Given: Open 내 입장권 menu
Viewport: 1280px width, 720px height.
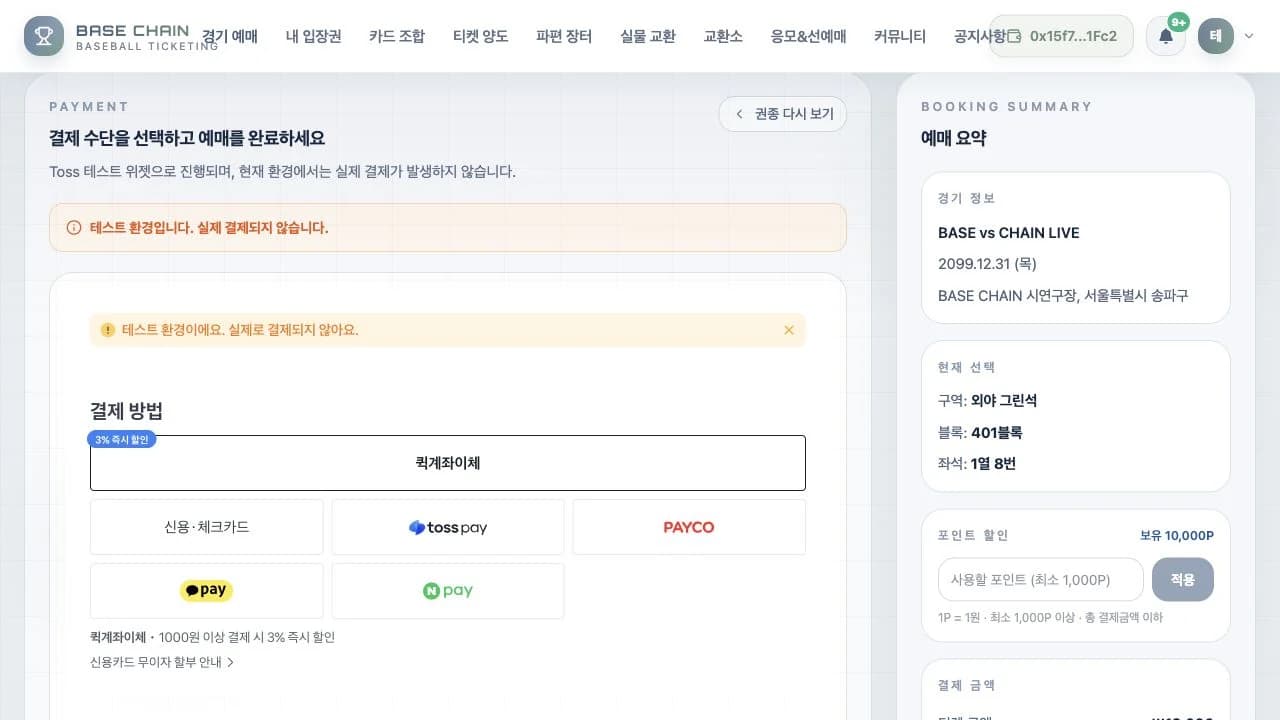Looking at the screenshot, I should pos(314,36).
